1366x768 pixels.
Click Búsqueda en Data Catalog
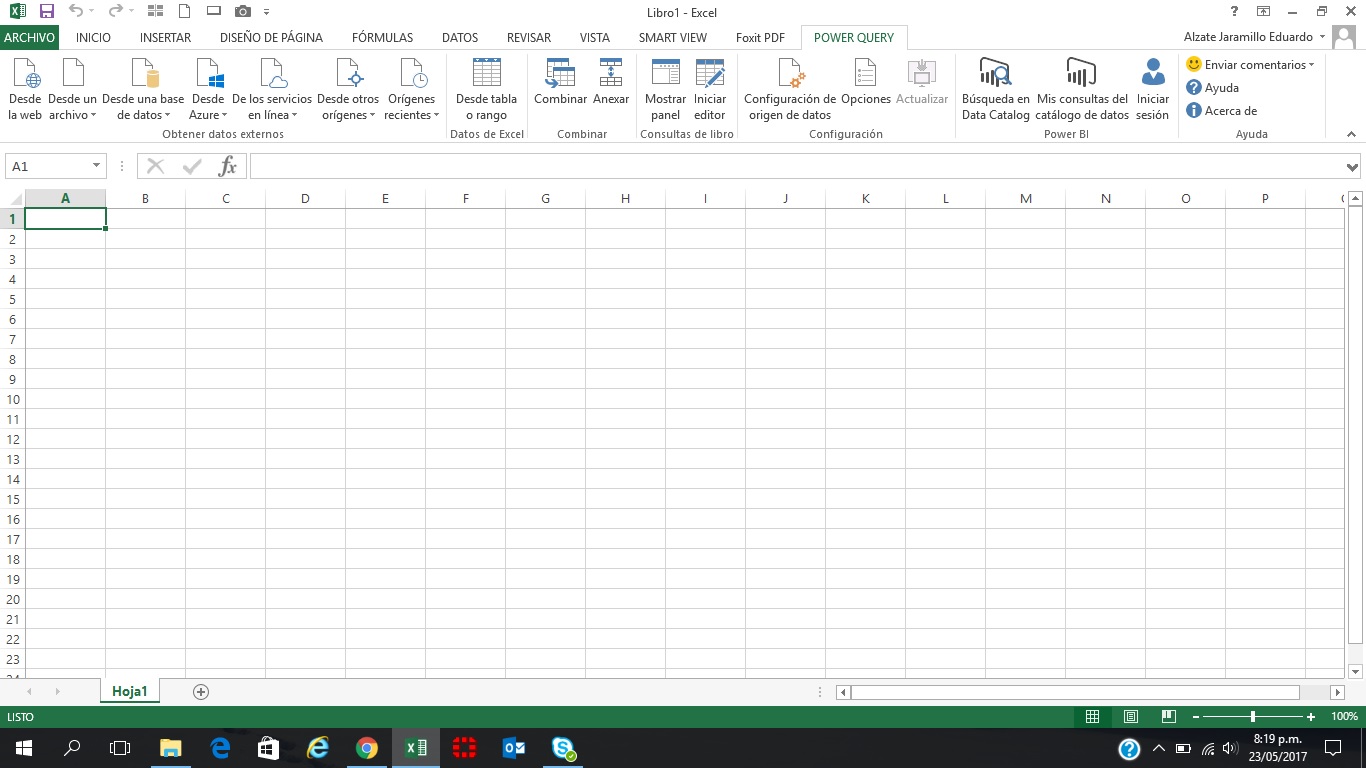point(996,90)
